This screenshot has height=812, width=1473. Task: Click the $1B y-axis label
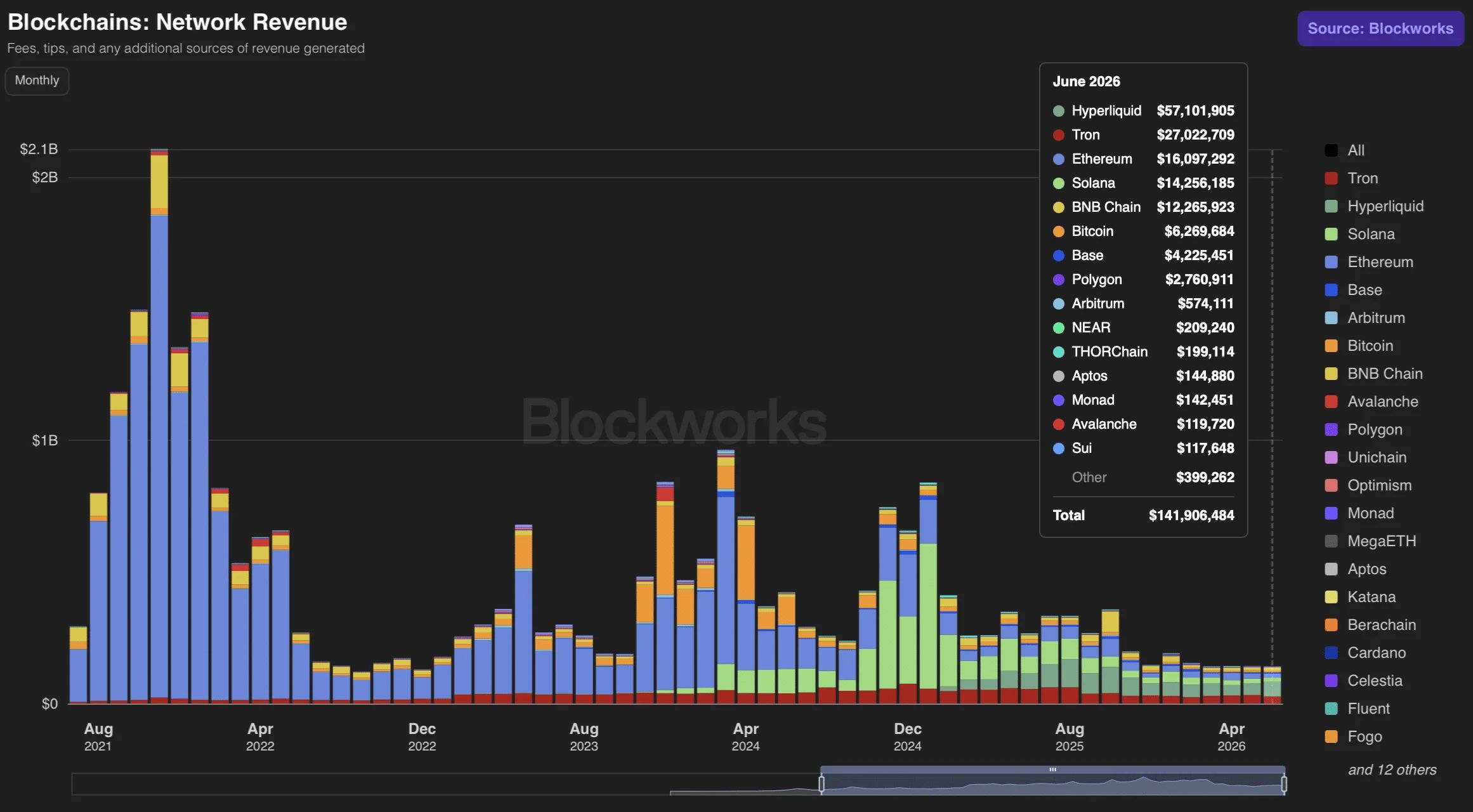(45, 440)
